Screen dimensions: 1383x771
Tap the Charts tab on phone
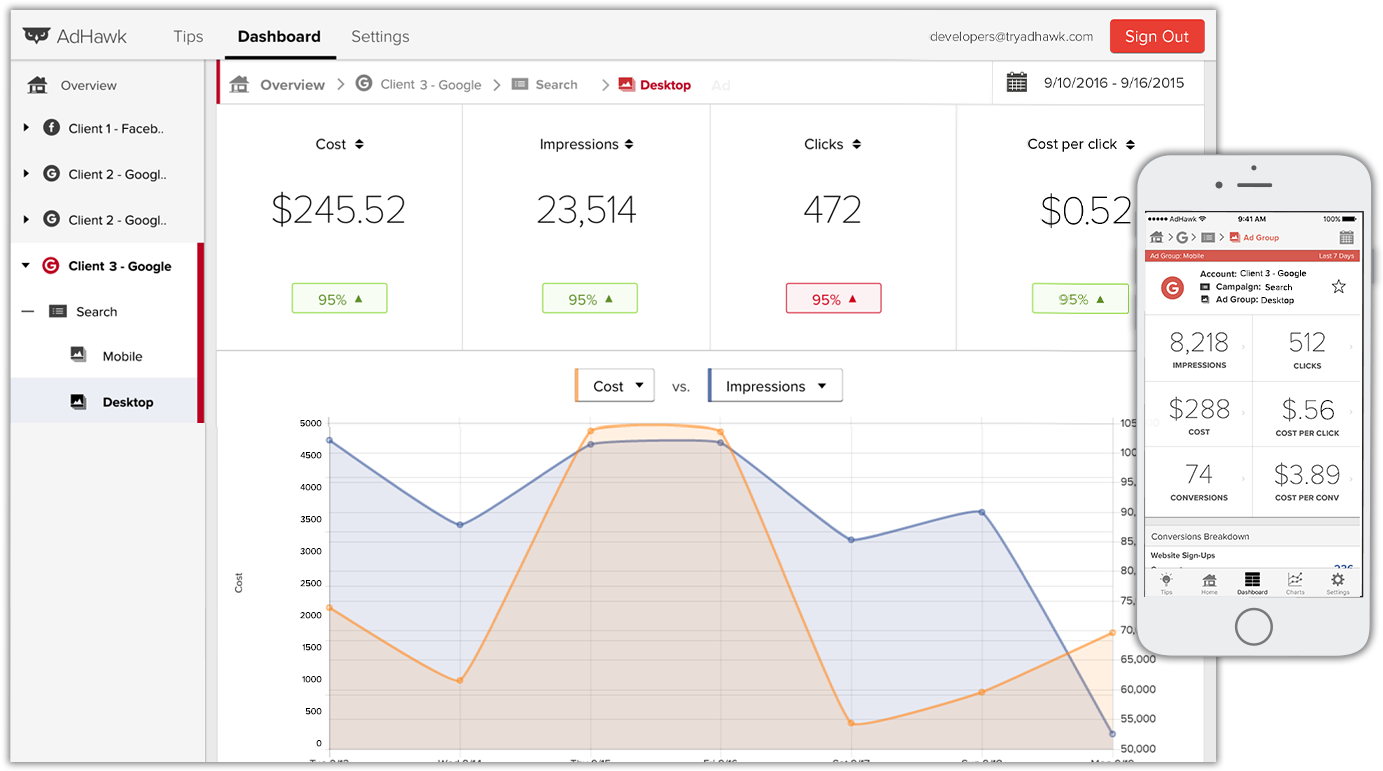pos(1295,583)
